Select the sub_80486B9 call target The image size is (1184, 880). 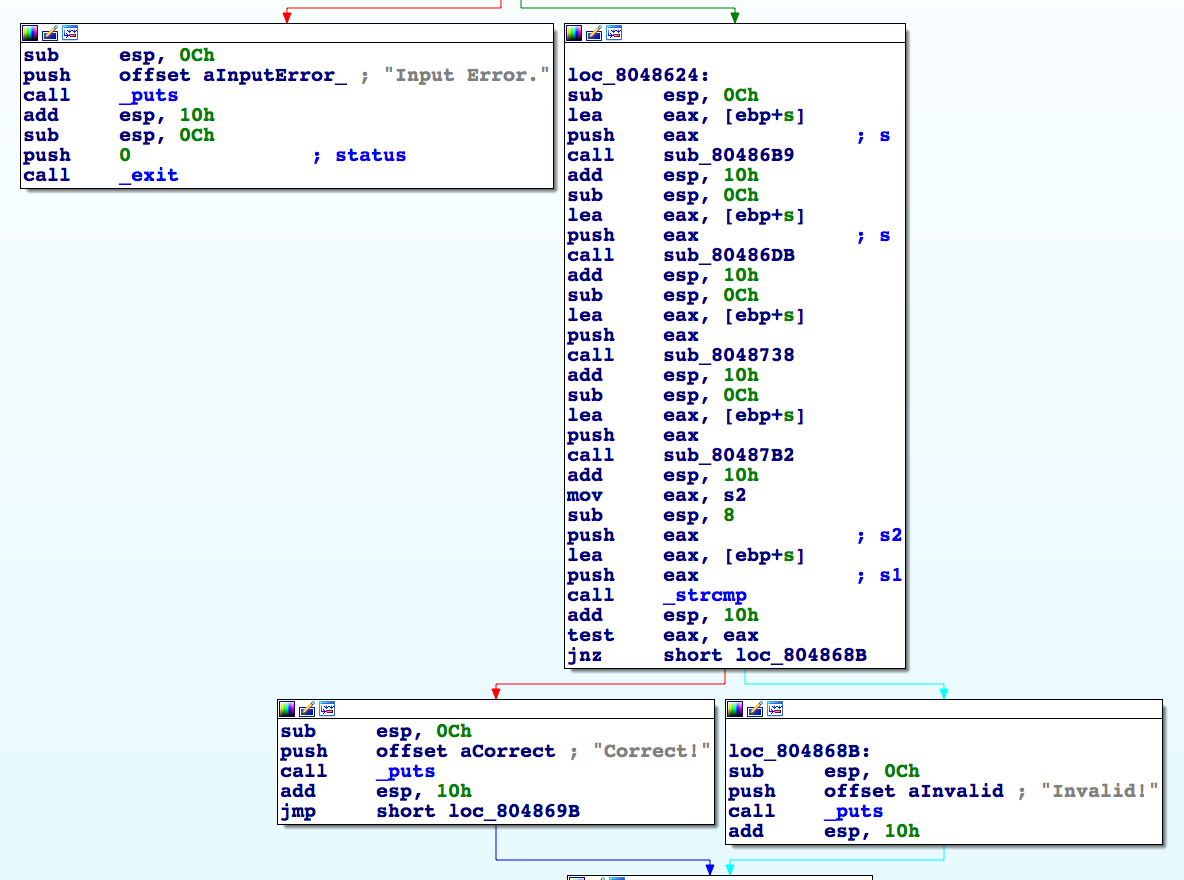coord(728,155)
